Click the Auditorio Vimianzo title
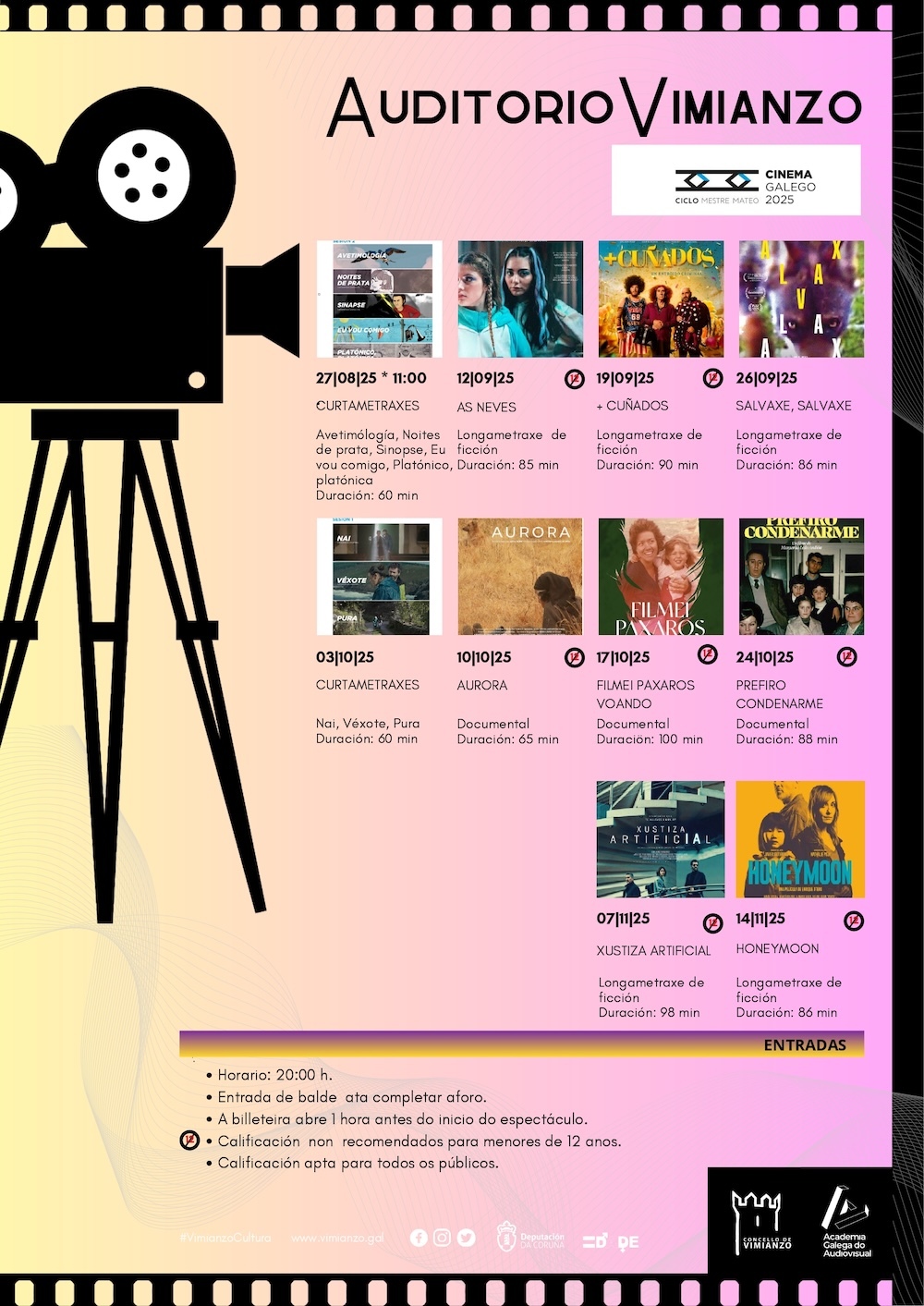 (x=595, y=105)
